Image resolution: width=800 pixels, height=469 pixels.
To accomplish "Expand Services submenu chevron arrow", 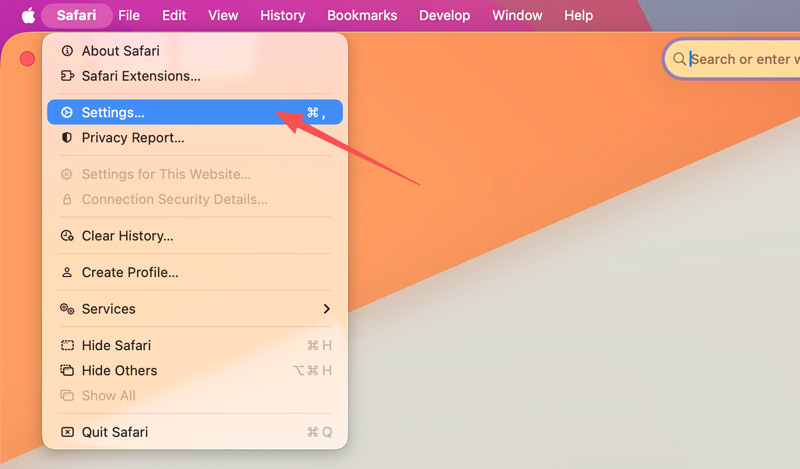I will pyautogui.click(x=327, y=309).
